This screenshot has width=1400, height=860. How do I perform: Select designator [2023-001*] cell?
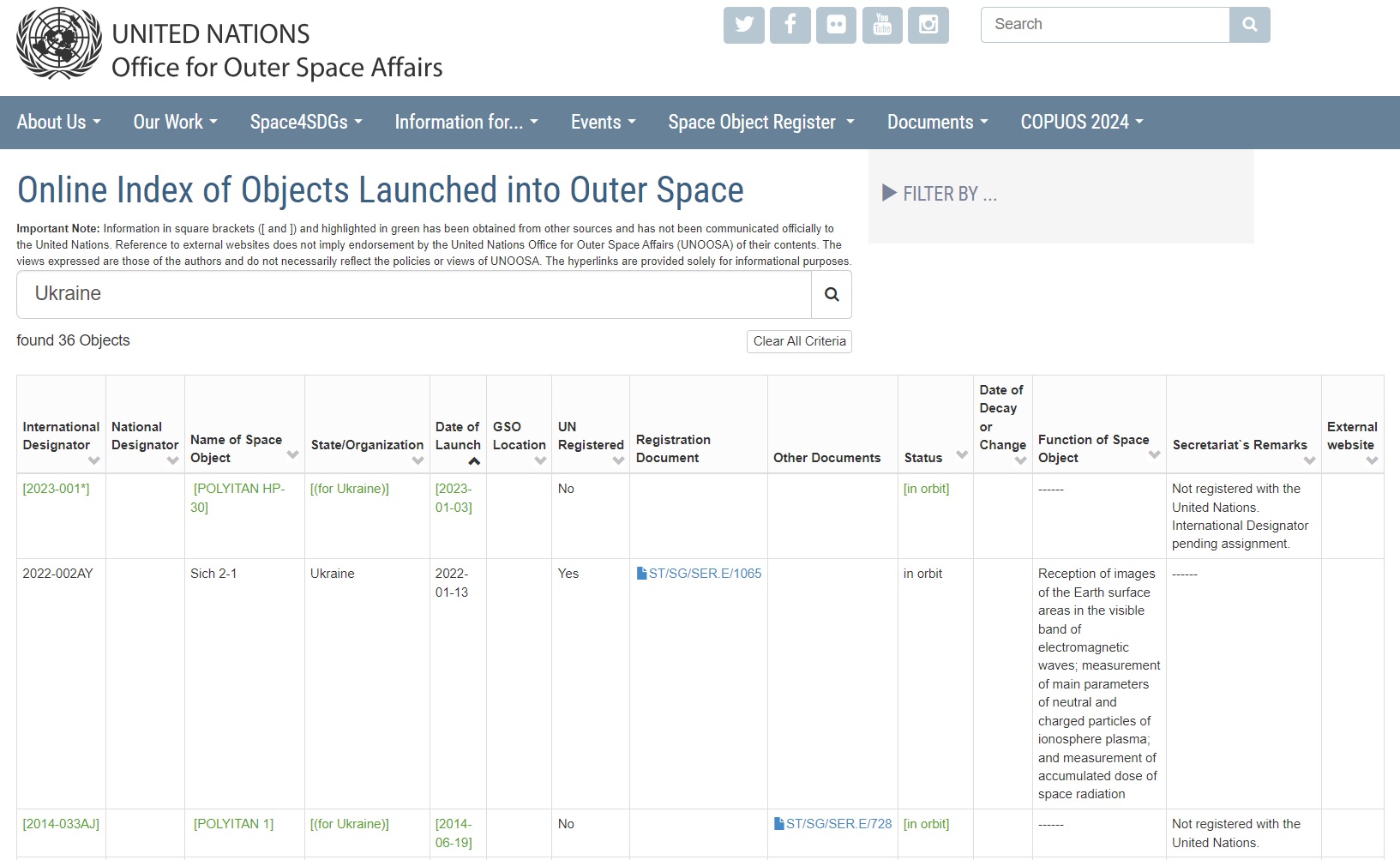click(56, 489)
